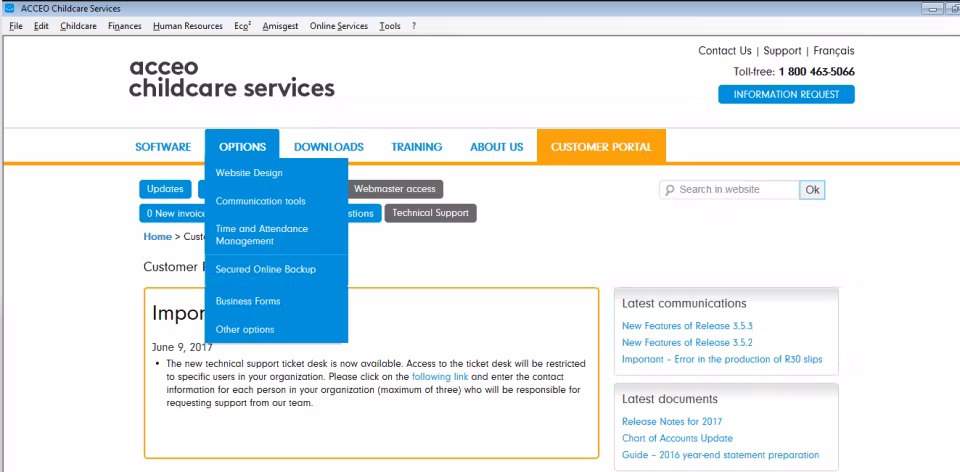Follow the 'following link' in the notice

tap(439, 376)
